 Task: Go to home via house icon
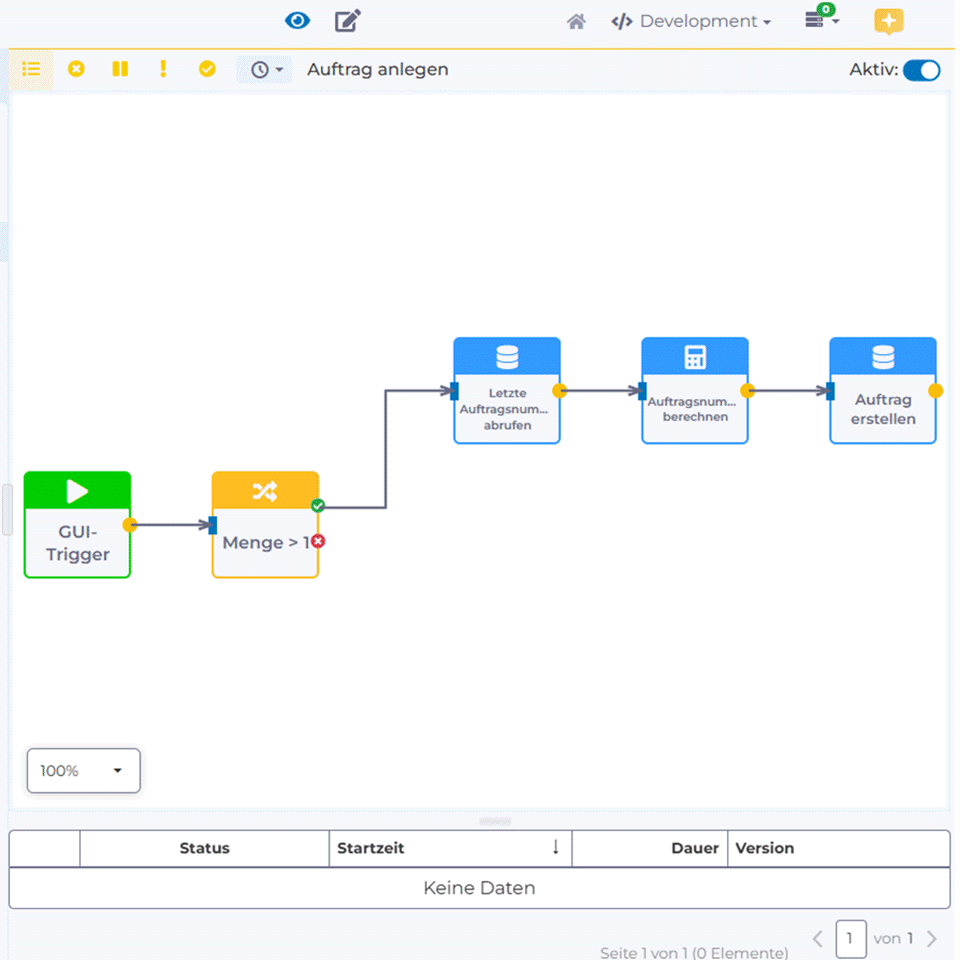click(x=576, y=22)
